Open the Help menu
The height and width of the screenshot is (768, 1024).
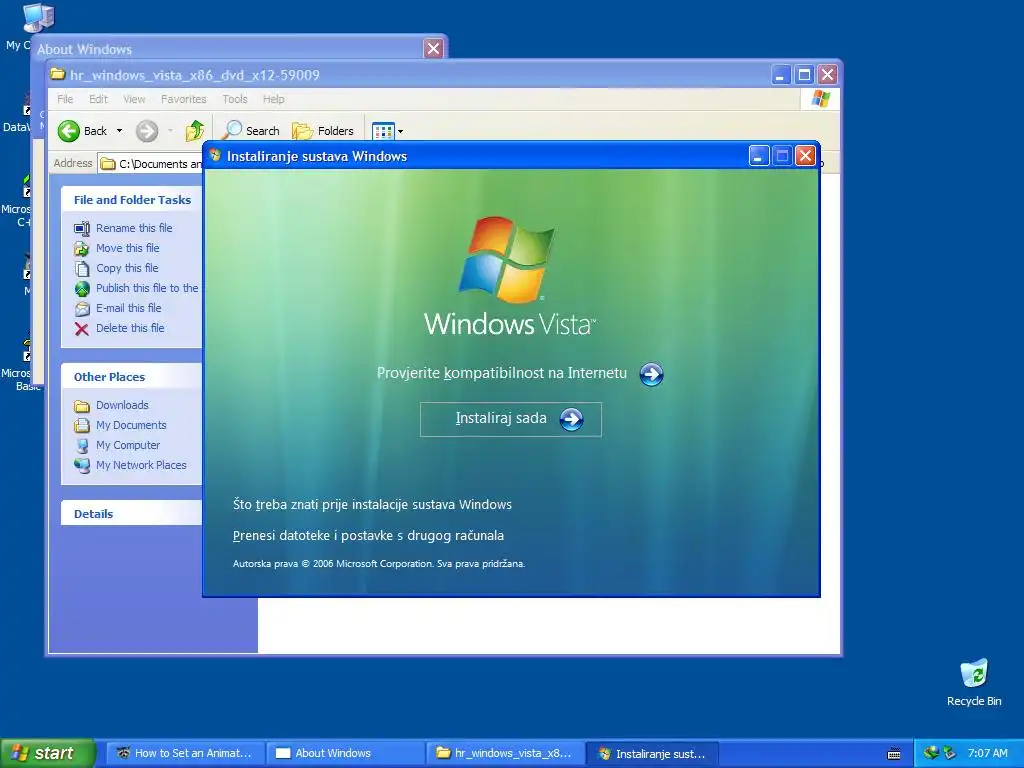click(x=274, y=99)
